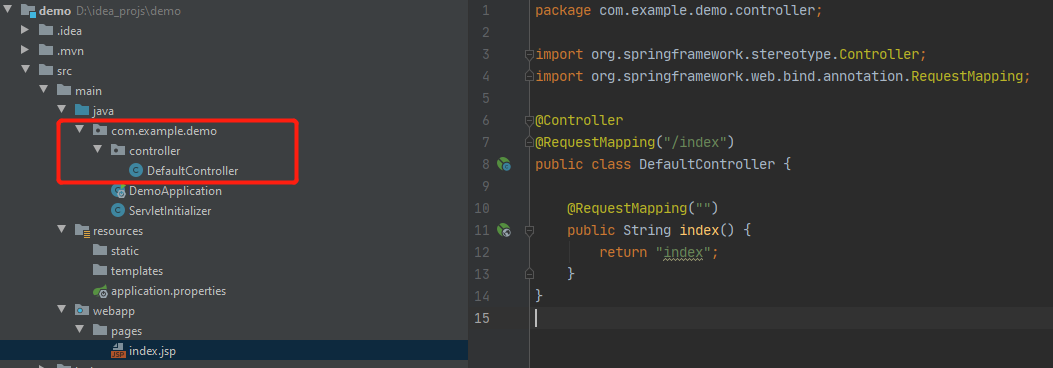Click the pages folder icon

tap(99, 331)
